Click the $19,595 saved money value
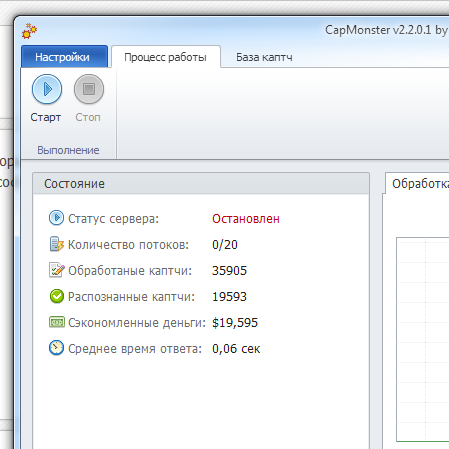 pyautogui.click(x=235, y=323)
